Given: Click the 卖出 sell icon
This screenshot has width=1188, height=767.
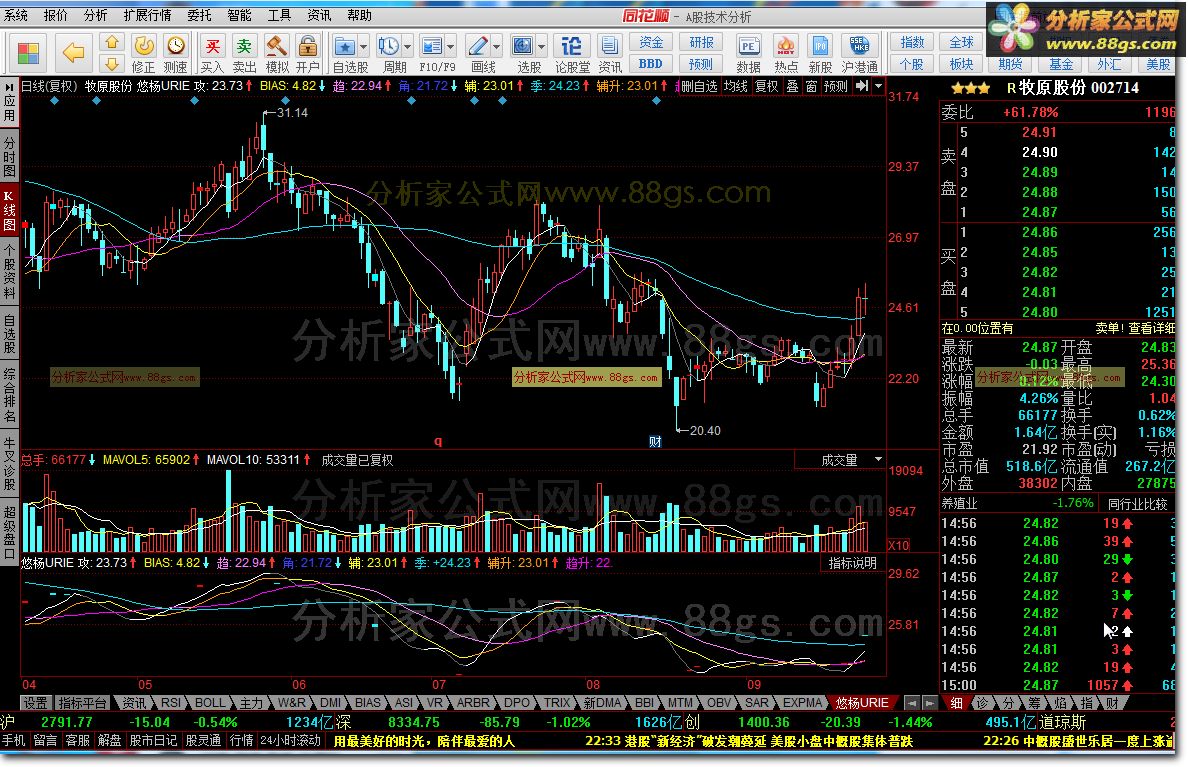Looking at the screenshot, I should [244, 54].
